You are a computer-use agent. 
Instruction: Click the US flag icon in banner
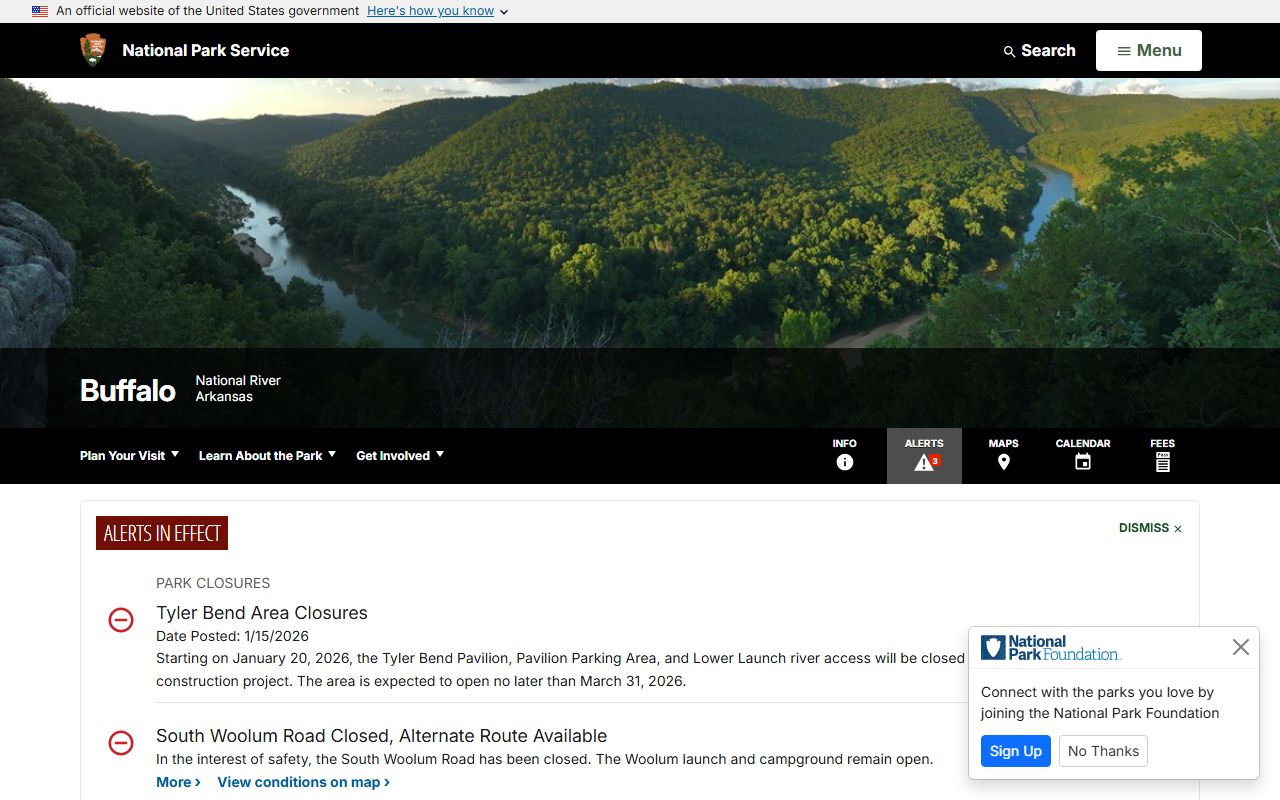40,11
